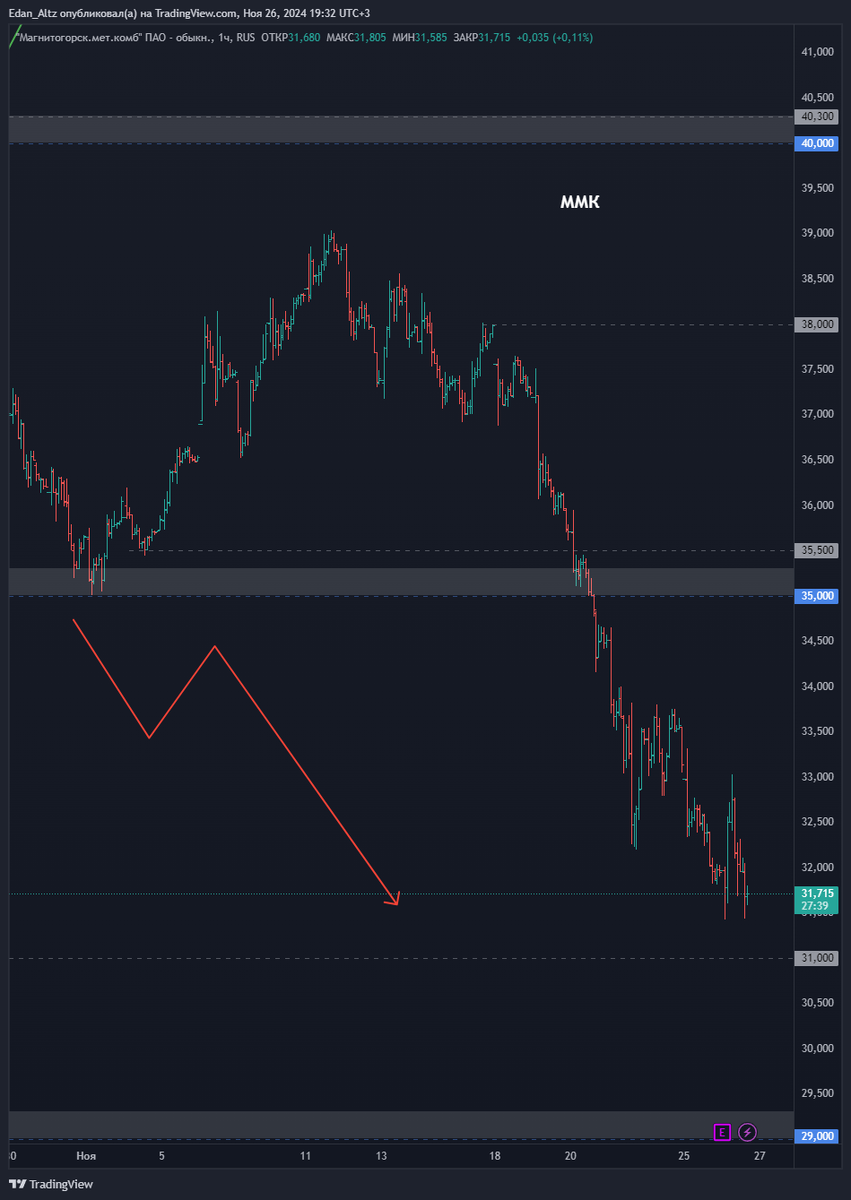
Task: Click 30,500 on the price axis
Action: click(818, 1003)
